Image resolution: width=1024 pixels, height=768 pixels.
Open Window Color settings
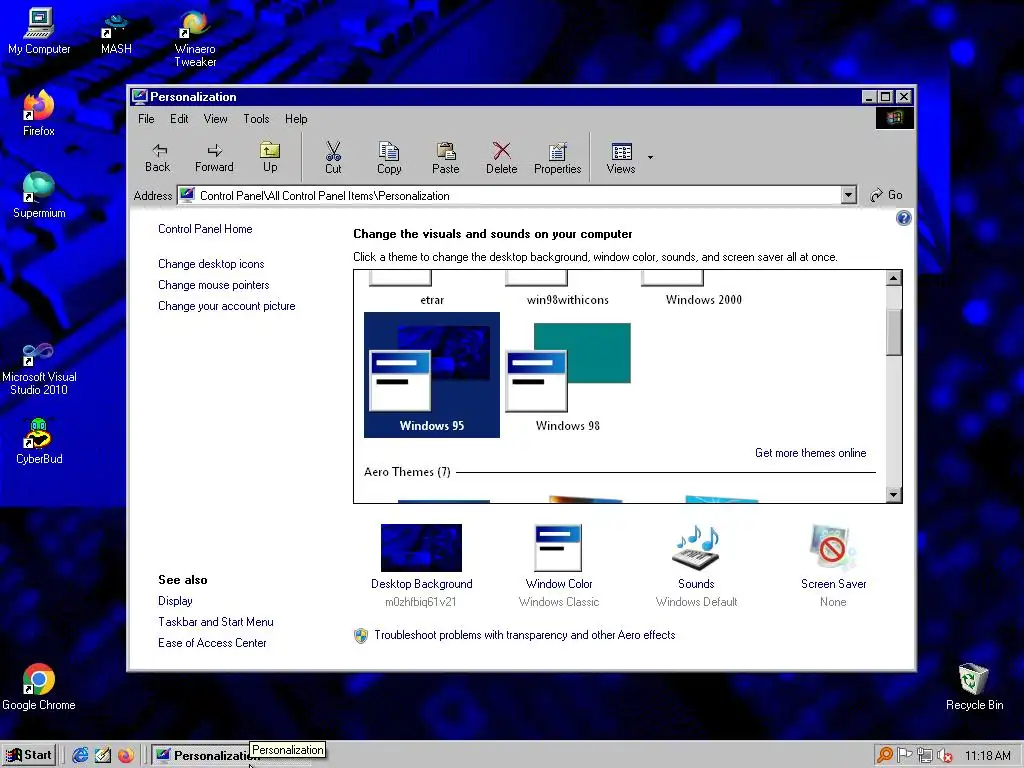[558, 566]
